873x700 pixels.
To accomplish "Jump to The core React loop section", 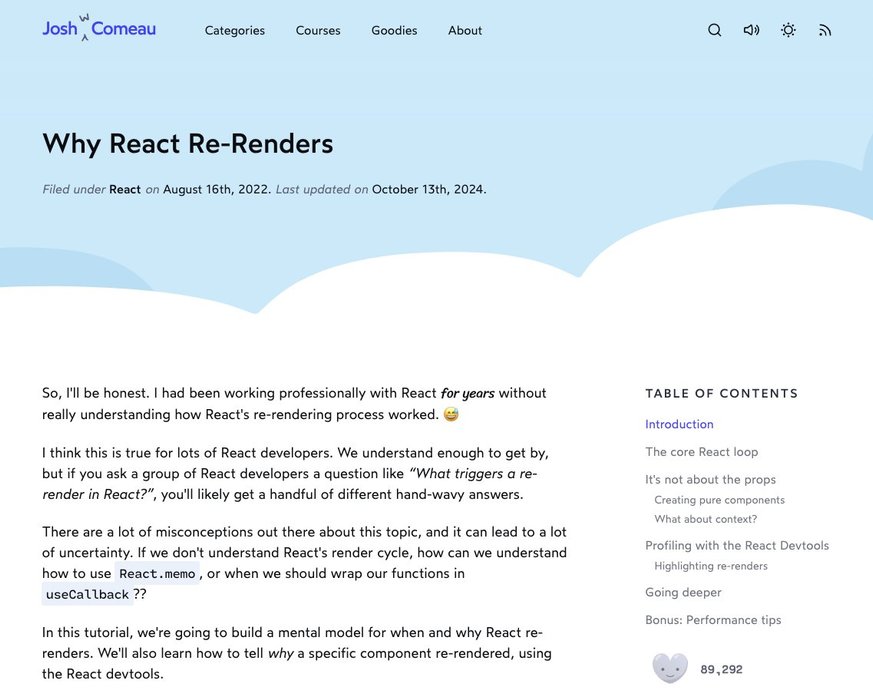I will click(702, 452).
